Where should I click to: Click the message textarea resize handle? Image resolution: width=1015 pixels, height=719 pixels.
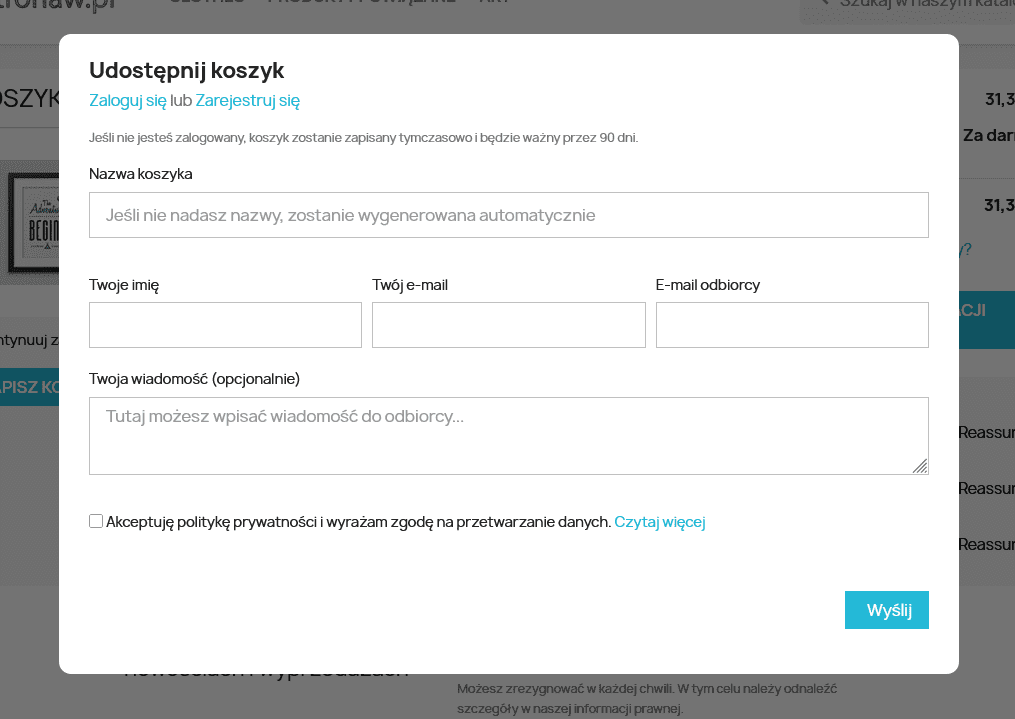(x=920, y=466)
